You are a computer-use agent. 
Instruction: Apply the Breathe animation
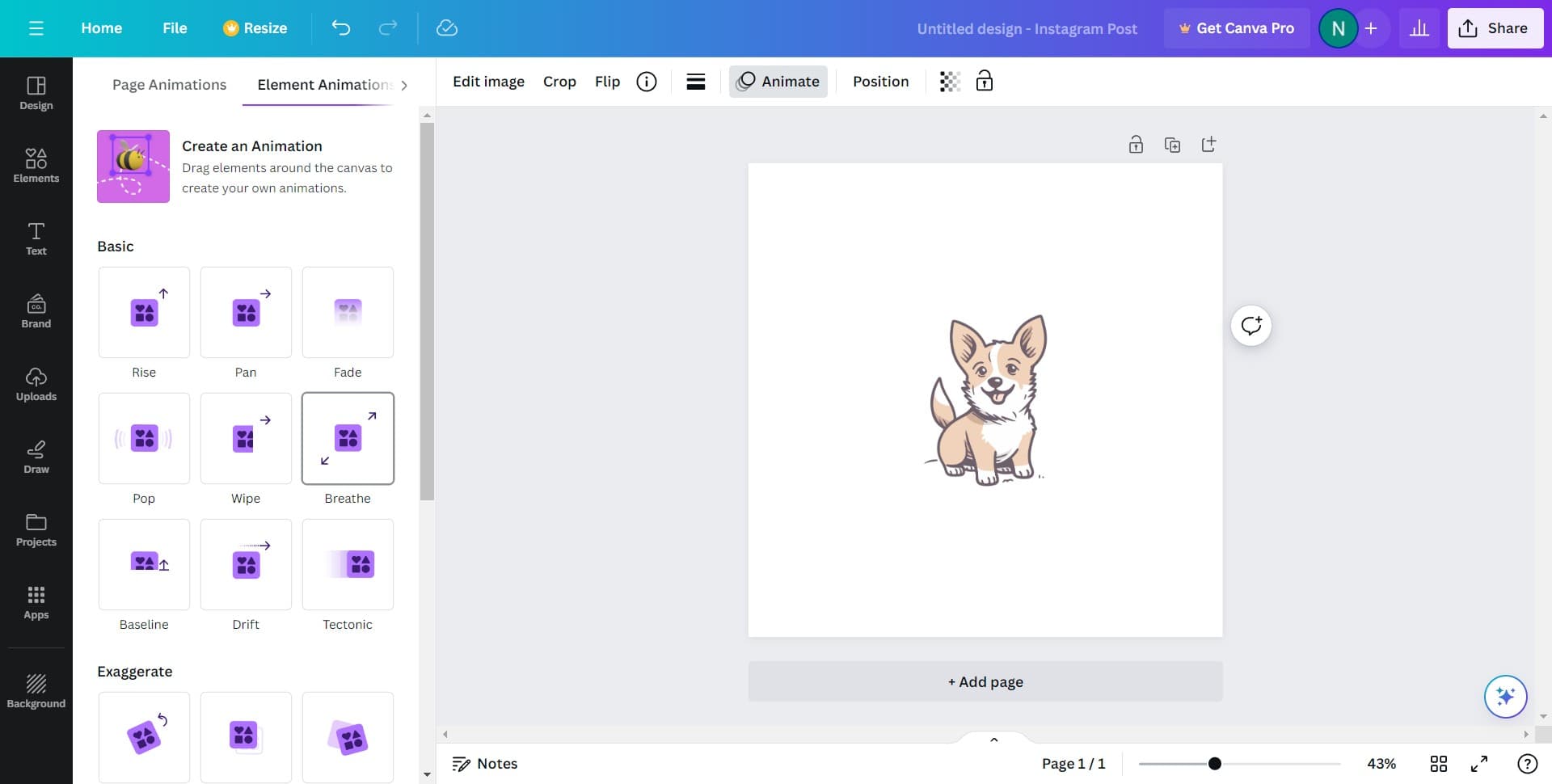348,438
